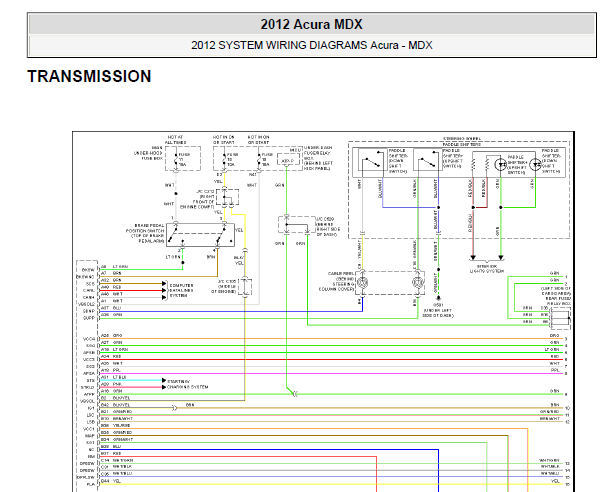Screen dimensions: 601x492
Task: Click the "MIDDLE OF ENGINE" label
Action: coord(225,289)
